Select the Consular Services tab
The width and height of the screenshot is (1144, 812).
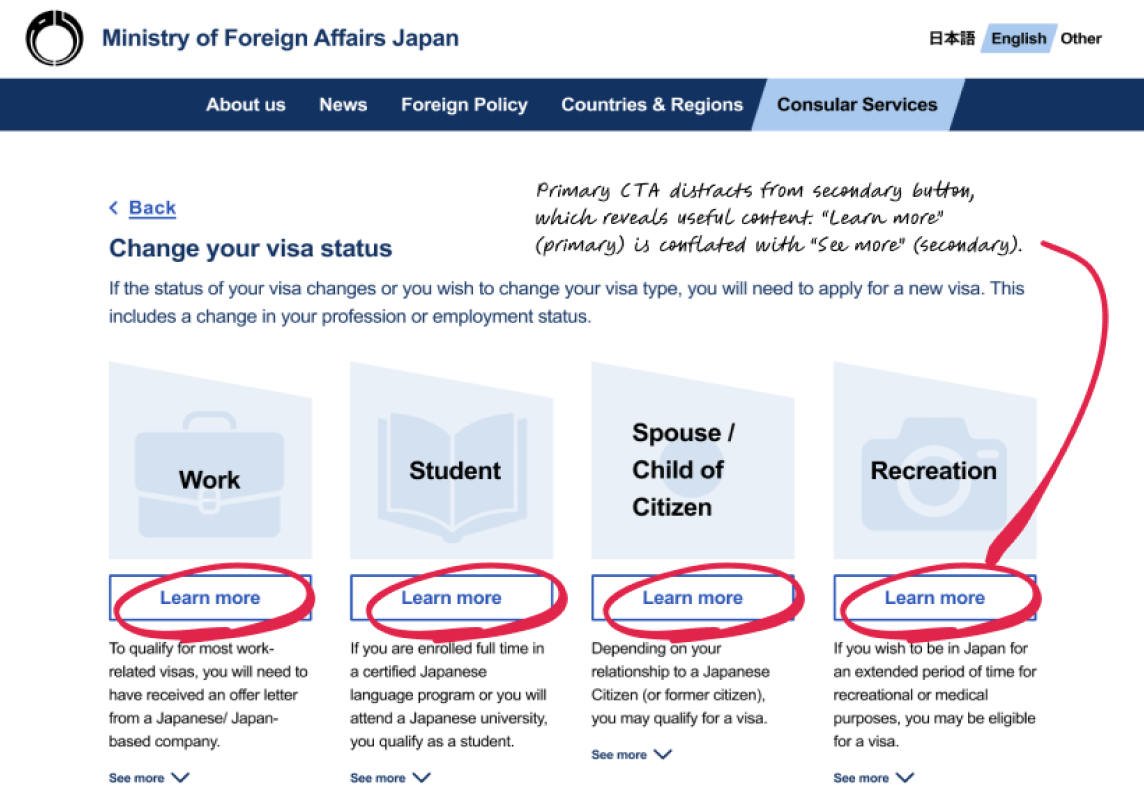pos(857,104)
